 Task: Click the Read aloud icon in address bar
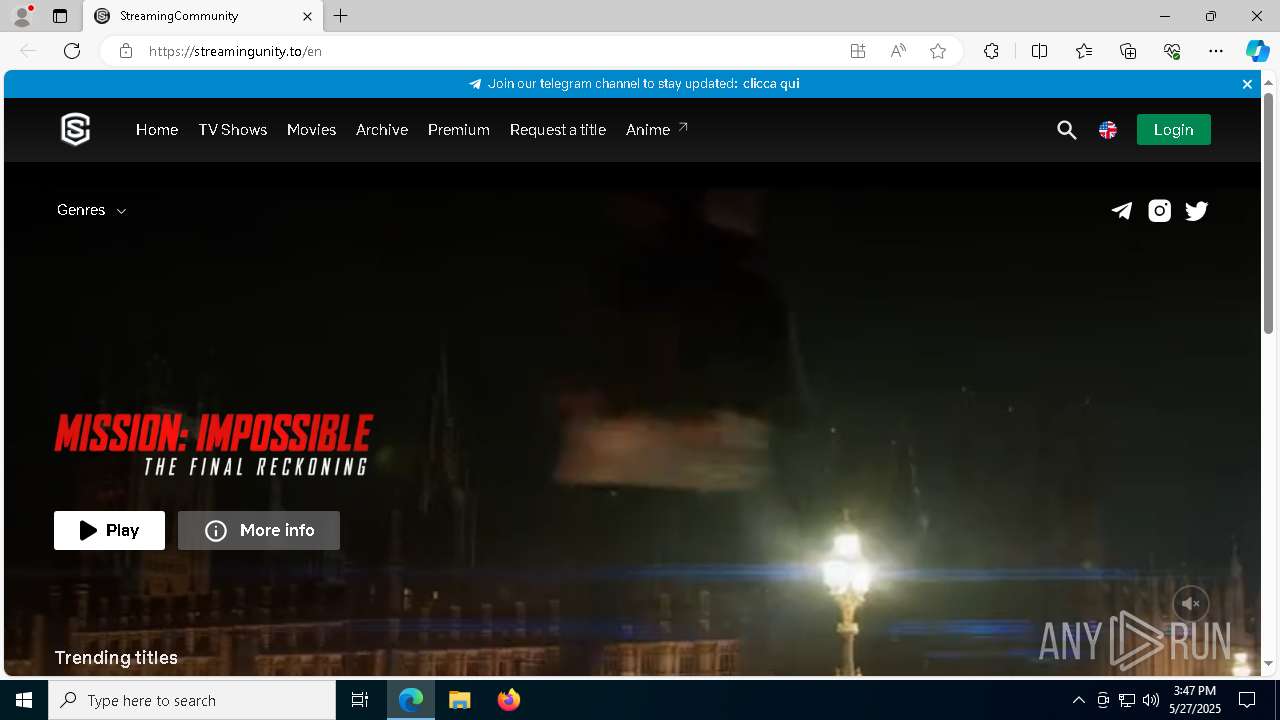[898, 51]
